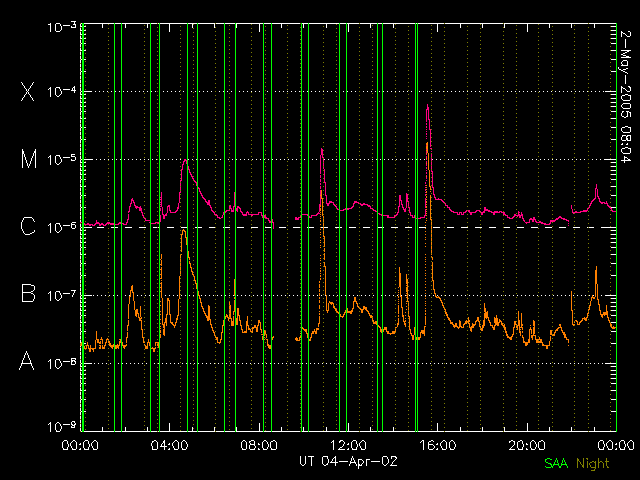Image resolution: width=640 pixels, height=480 pixels.
Task: Click the 20:00 time axis label
Action: 527,445
